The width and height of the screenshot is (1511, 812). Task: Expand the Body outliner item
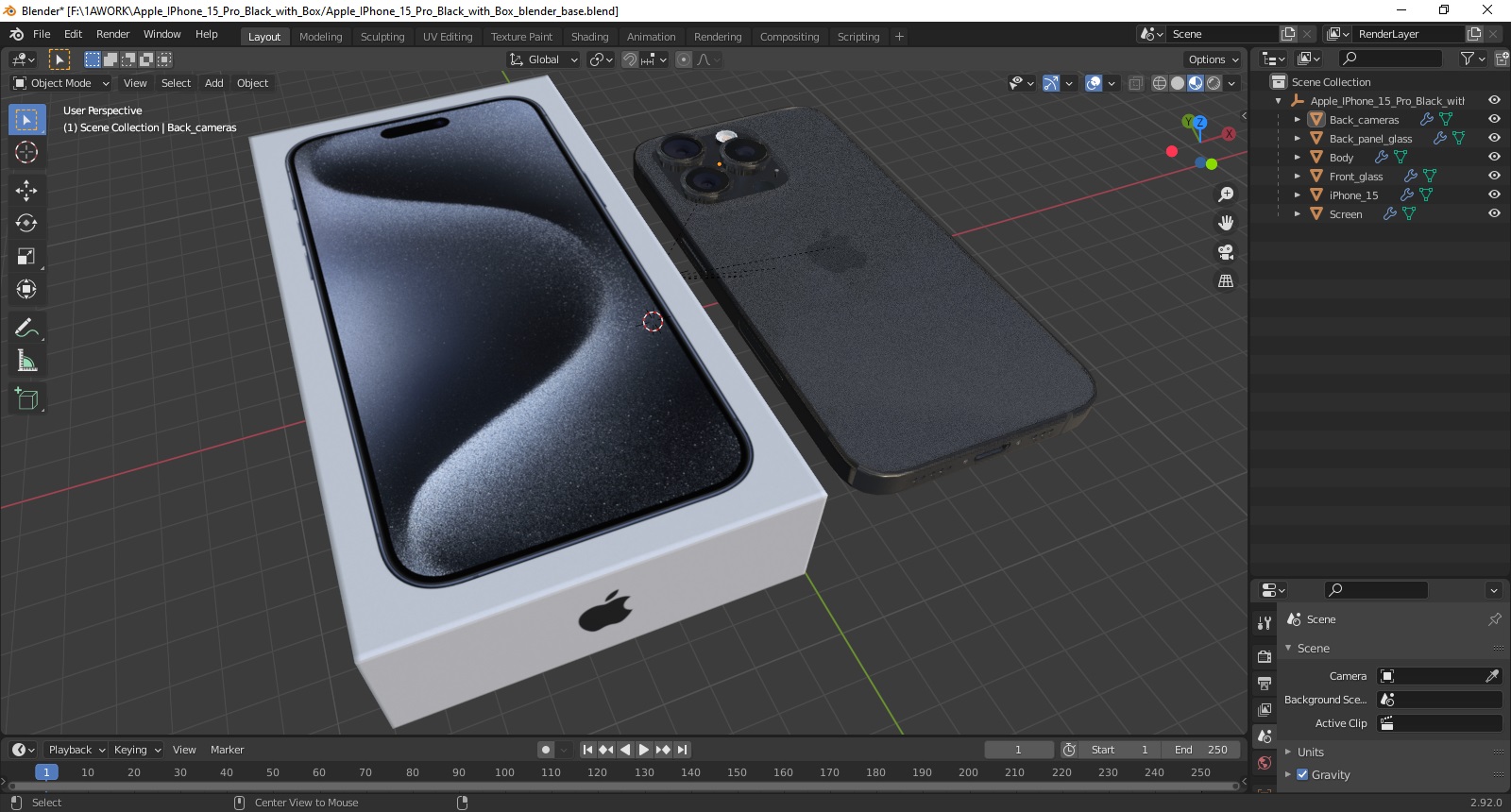coord(1298,158)
